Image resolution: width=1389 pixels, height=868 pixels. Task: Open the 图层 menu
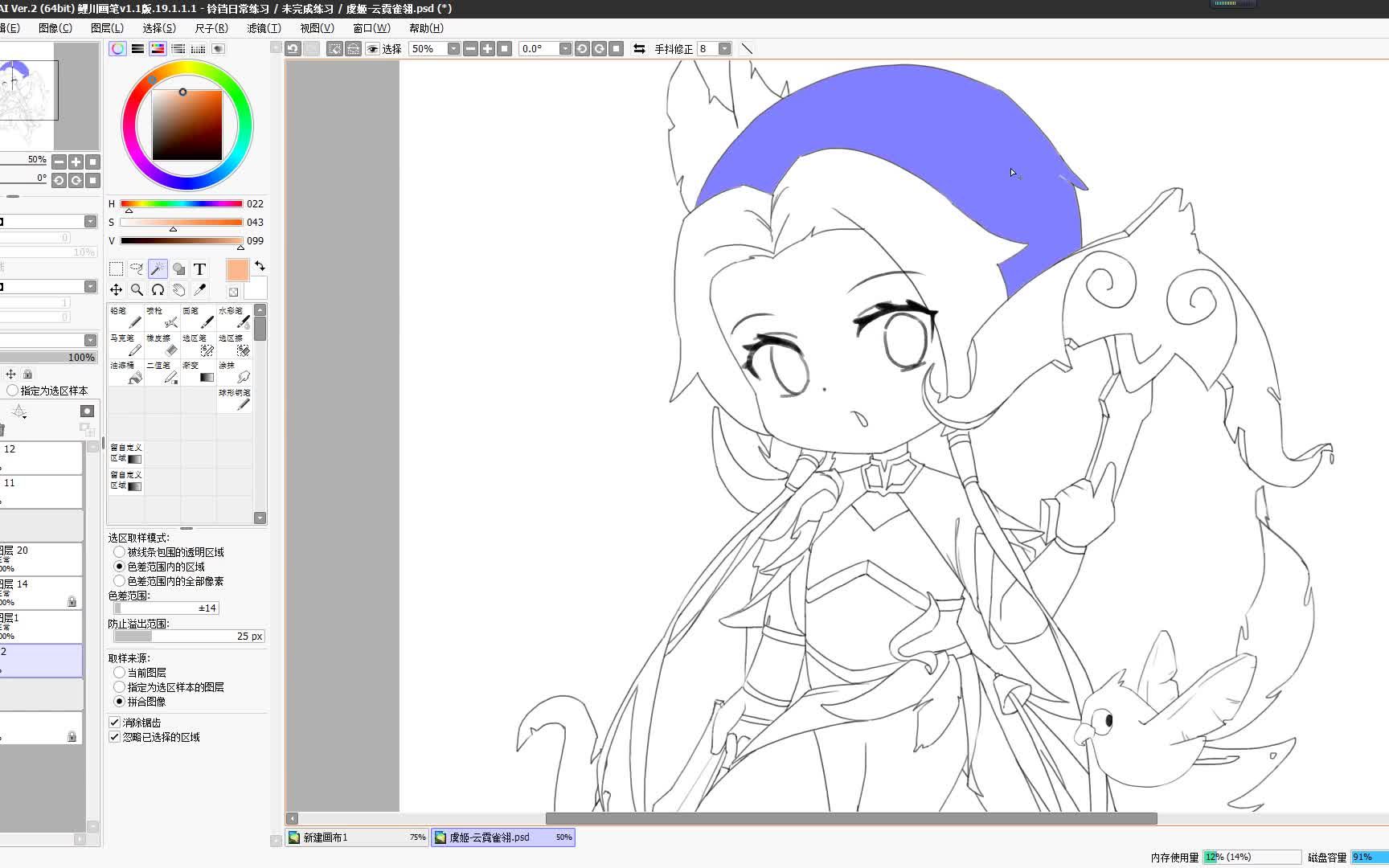tap(107, 28)
